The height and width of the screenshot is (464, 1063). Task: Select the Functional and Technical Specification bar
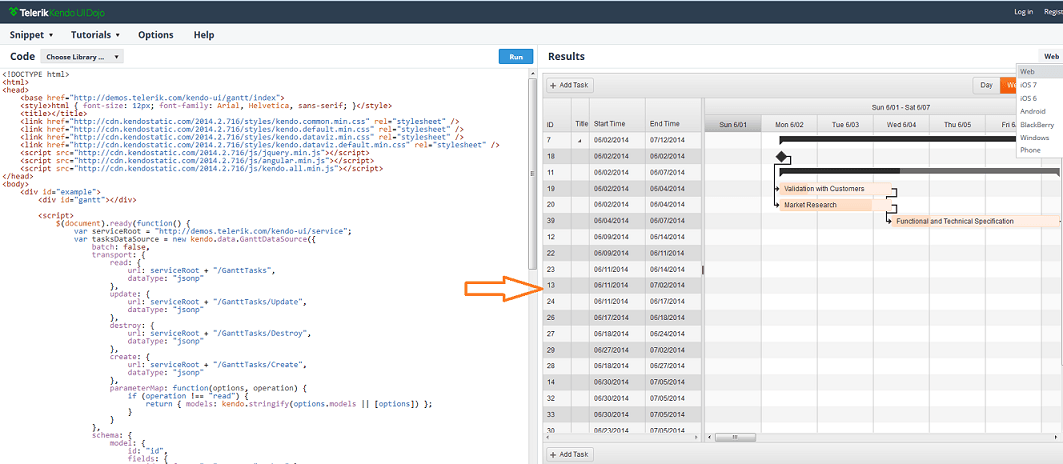pos(975,221)
